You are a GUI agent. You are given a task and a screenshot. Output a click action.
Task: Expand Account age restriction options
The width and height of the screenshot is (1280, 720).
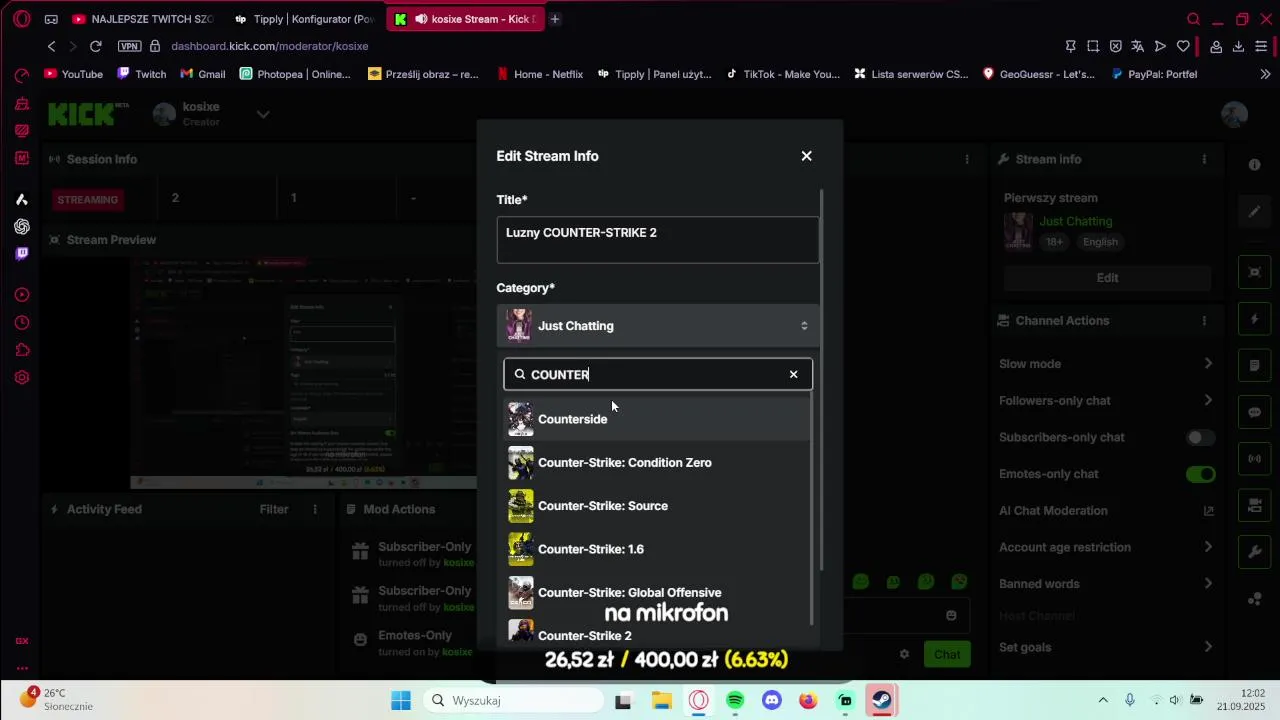tap(1208, 547)
